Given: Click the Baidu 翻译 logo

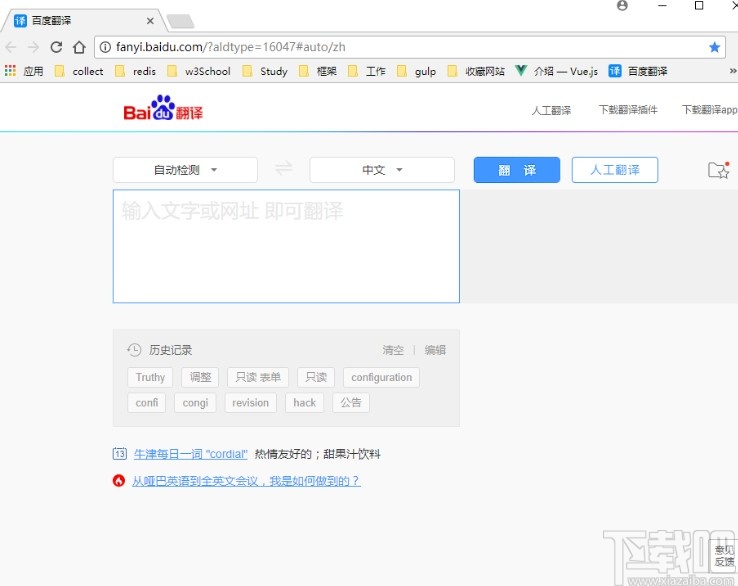Looking at the screenshot, I should pos(163,108).
